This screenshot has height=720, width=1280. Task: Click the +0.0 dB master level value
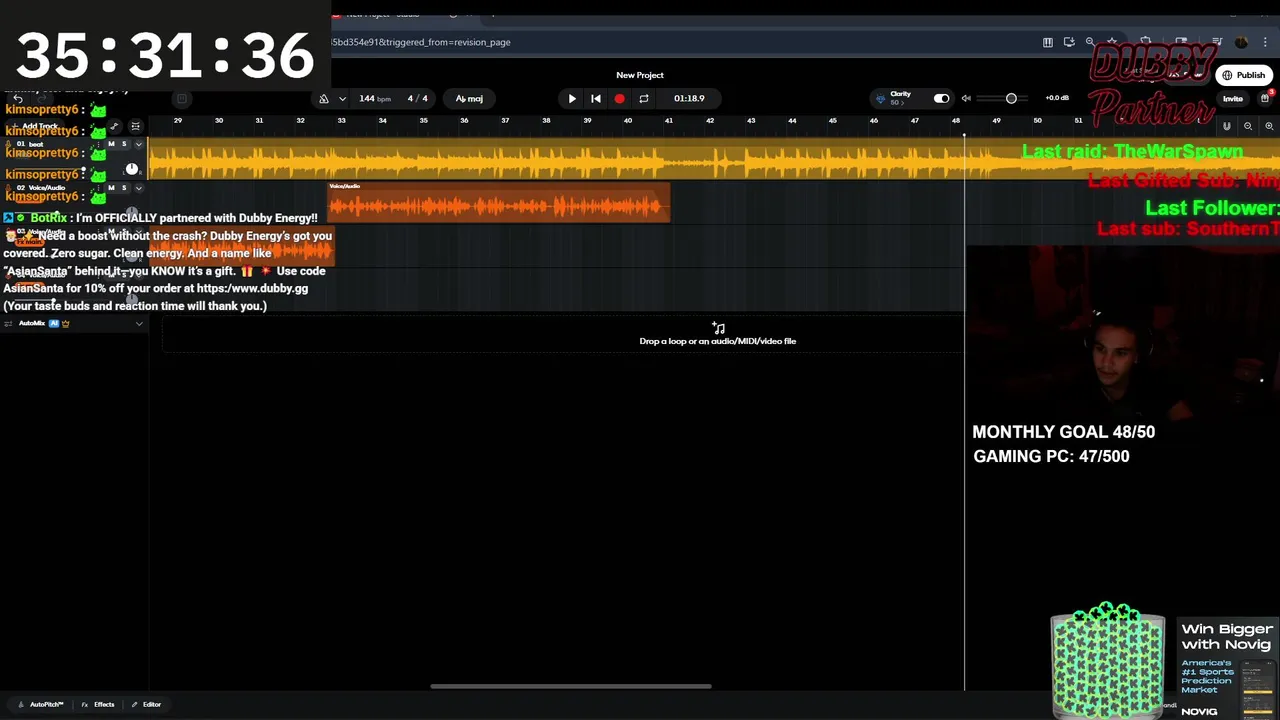[1057, 98]
